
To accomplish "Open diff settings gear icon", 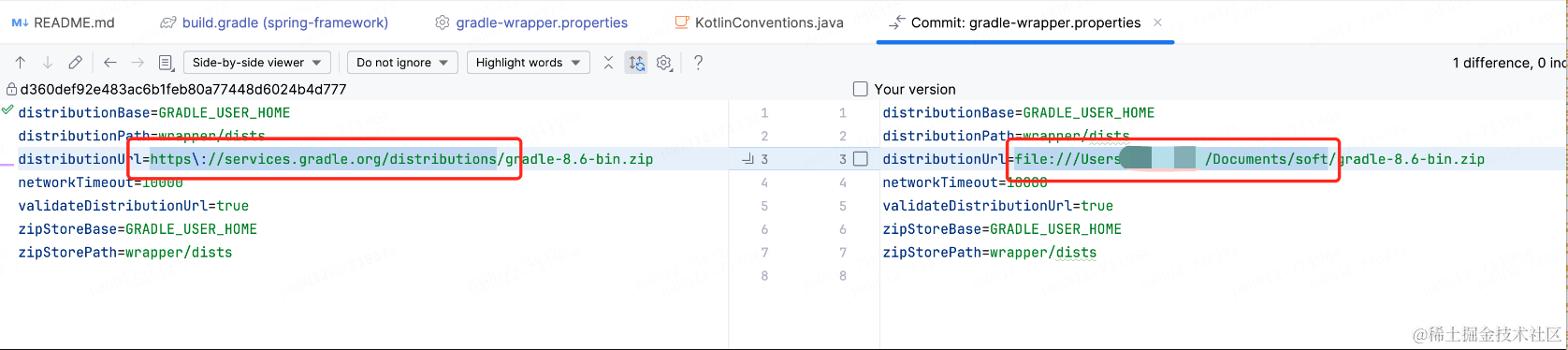I will pyautogui.click(x=664, y=63).
